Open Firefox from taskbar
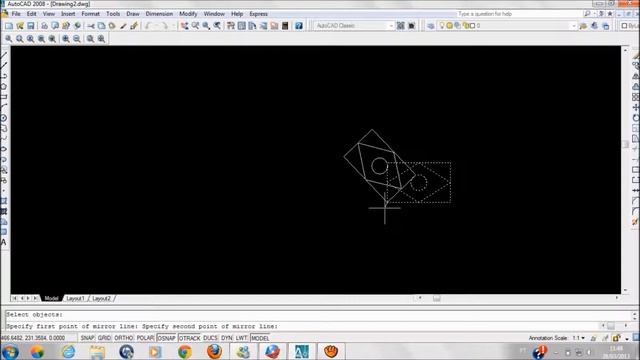This screenshot has width=640, height=360. pos(214,351)
